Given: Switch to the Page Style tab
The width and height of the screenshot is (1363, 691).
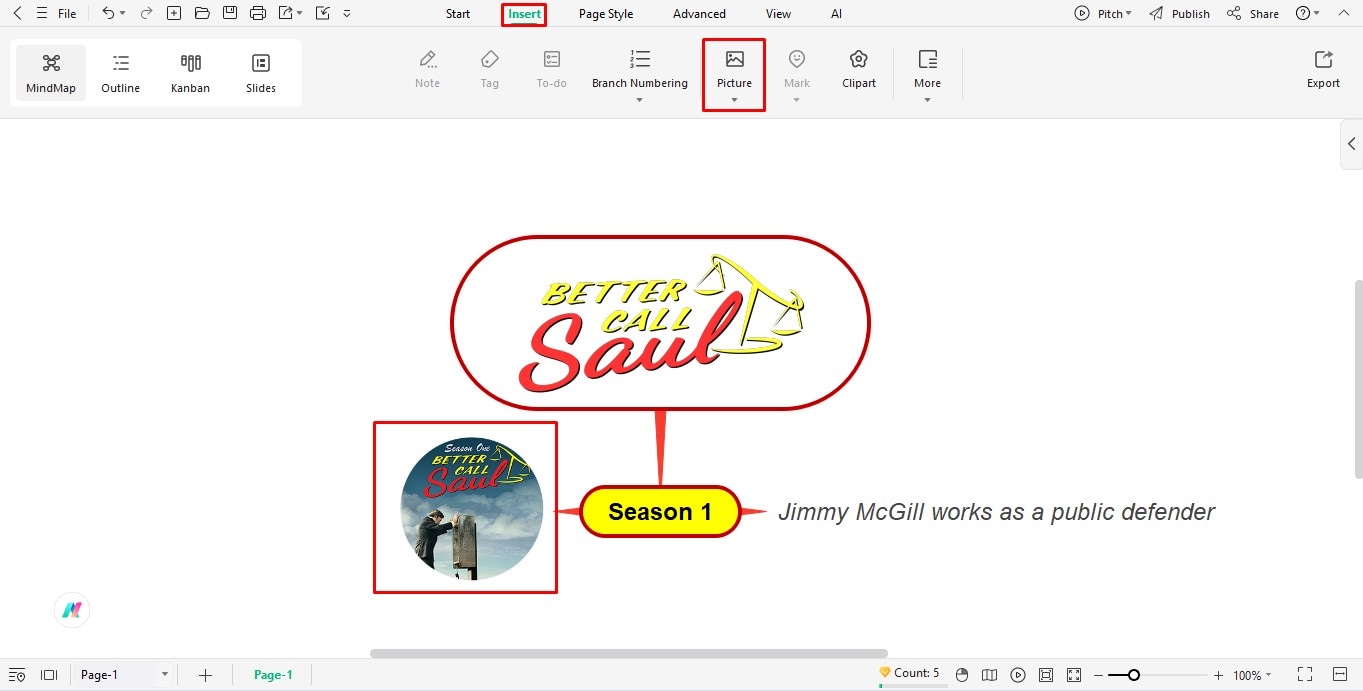Looking at the screenshot, I should (x=606, y=14).
